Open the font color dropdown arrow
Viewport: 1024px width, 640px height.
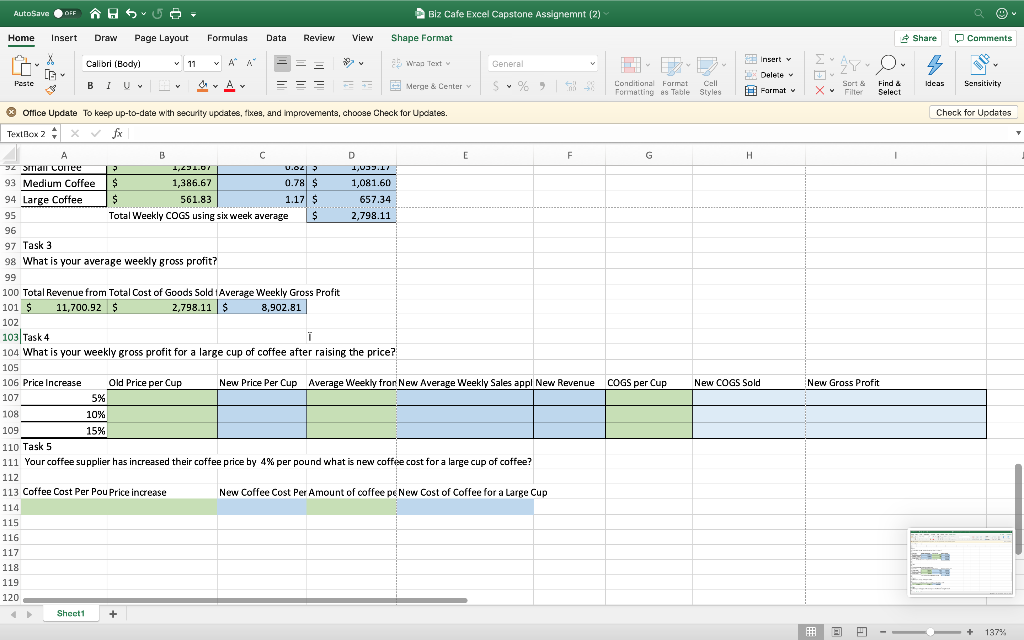coord(242,86)
